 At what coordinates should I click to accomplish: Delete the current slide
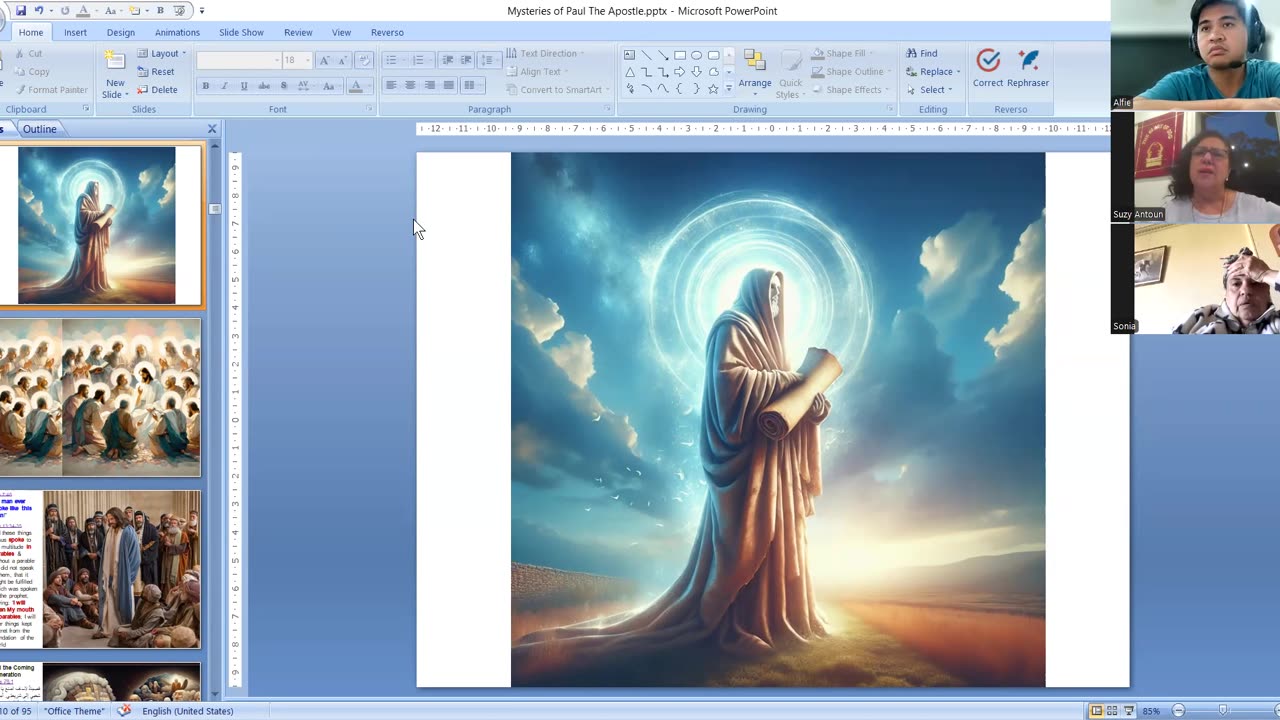[x=158, y=89]
